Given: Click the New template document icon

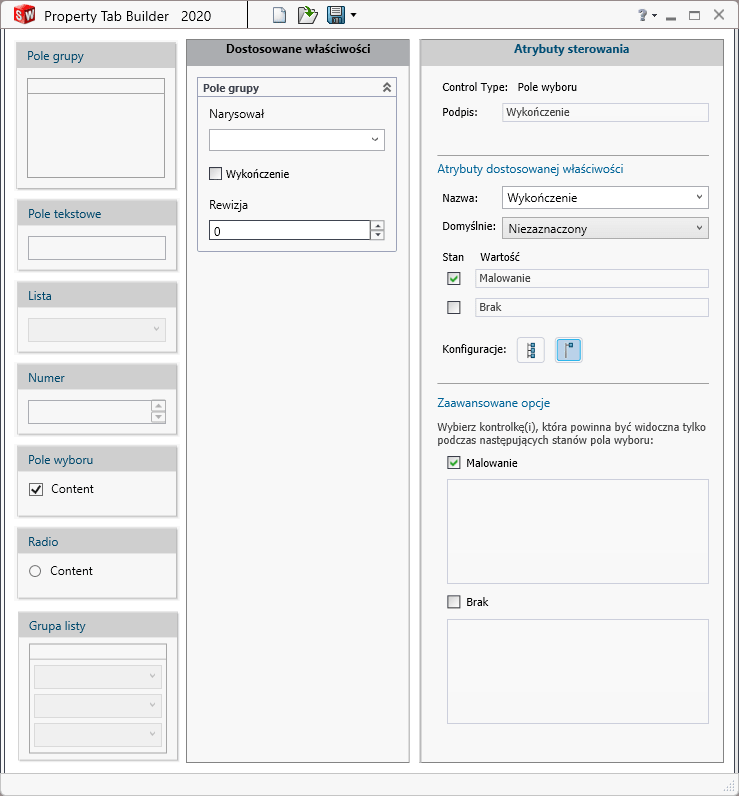Looking at the screenshot, I should pyautogui.click(x=279, y=15).
